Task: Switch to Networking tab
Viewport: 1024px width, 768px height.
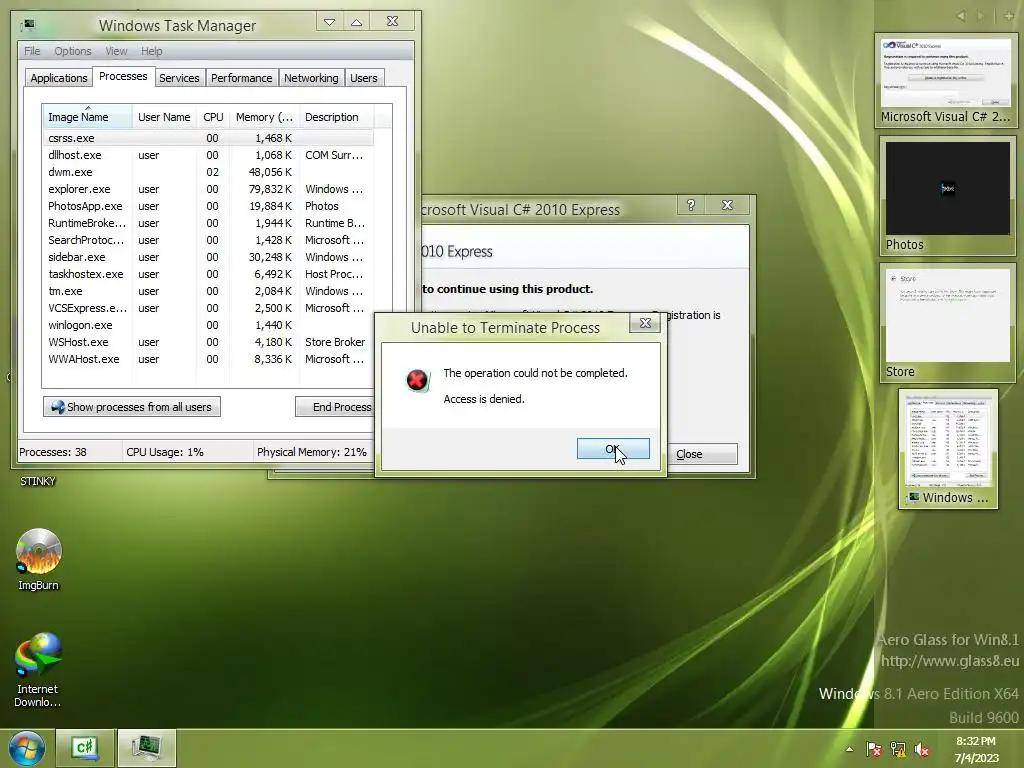Action: tap(311, 78)
